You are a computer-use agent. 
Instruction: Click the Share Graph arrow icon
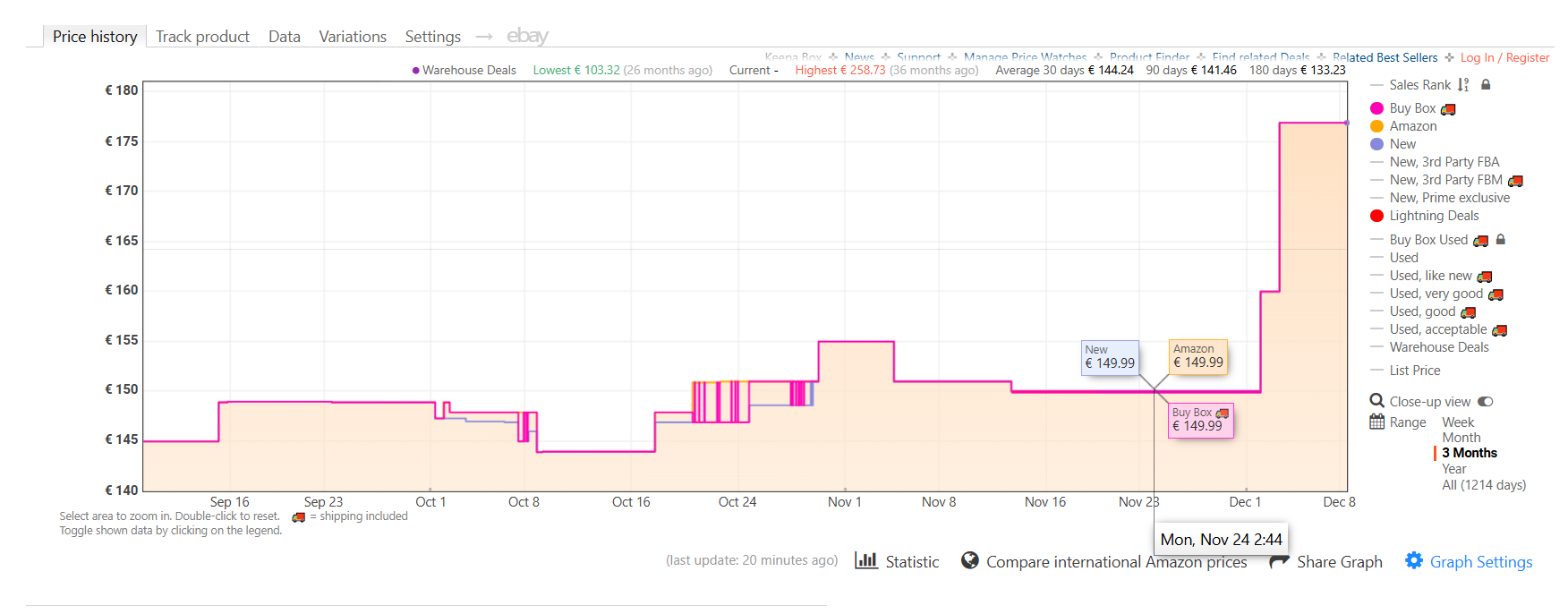click(x=1280, y=561)
